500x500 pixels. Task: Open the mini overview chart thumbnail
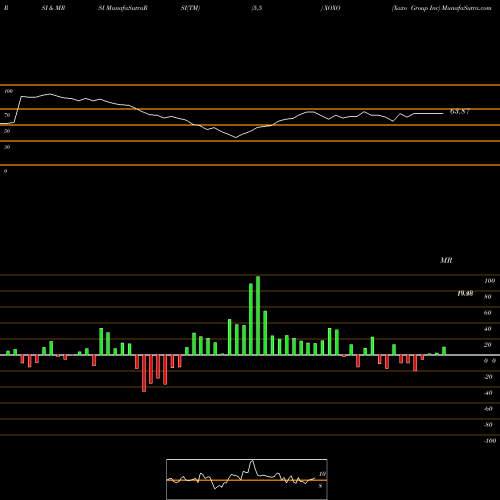pyautogui.click(x=247, y=479)
